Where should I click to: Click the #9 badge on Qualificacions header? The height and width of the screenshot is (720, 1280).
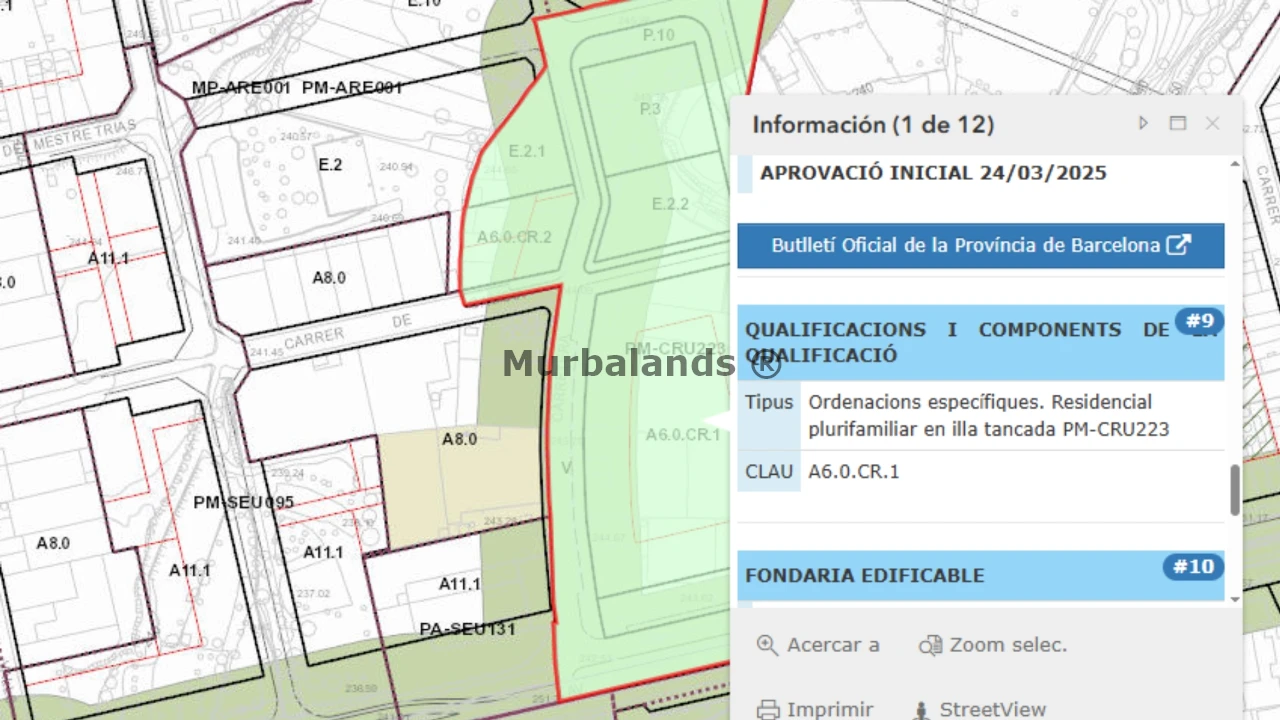click(x=1199, y=321)
